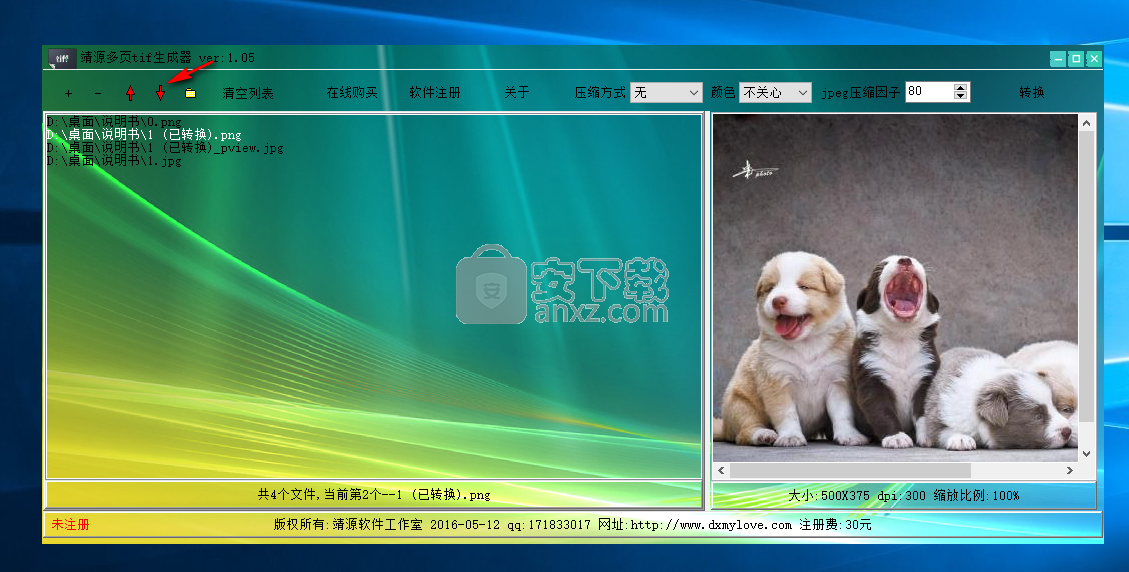Click the tiff application icon in title bar

pyautogui.click(x=63, y=58)
